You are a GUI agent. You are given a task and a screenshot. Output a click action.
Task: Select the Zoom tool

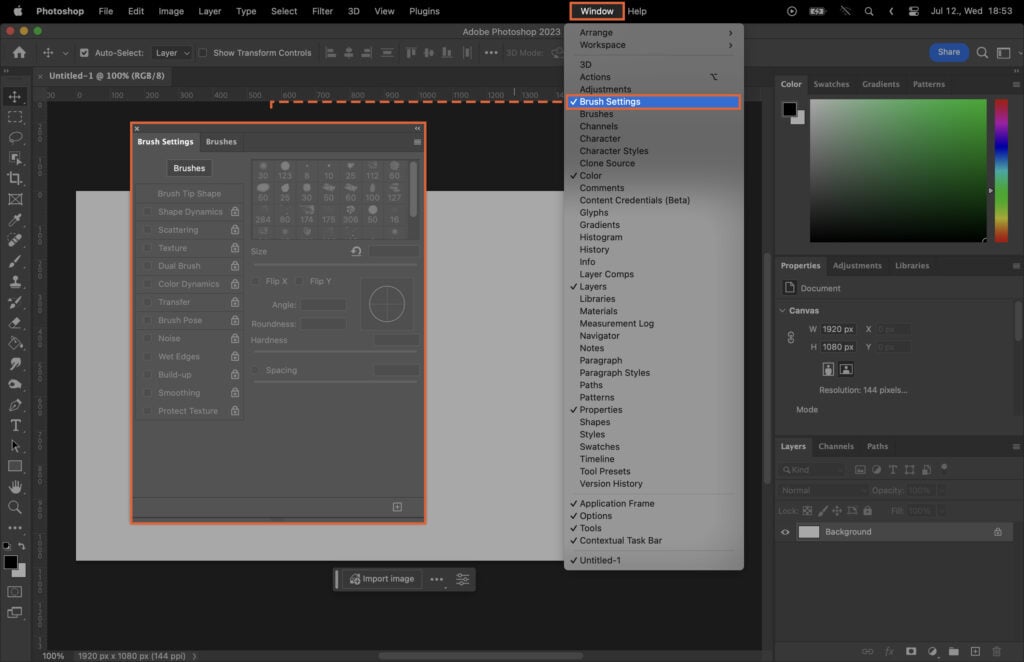[x=13, y=506]
